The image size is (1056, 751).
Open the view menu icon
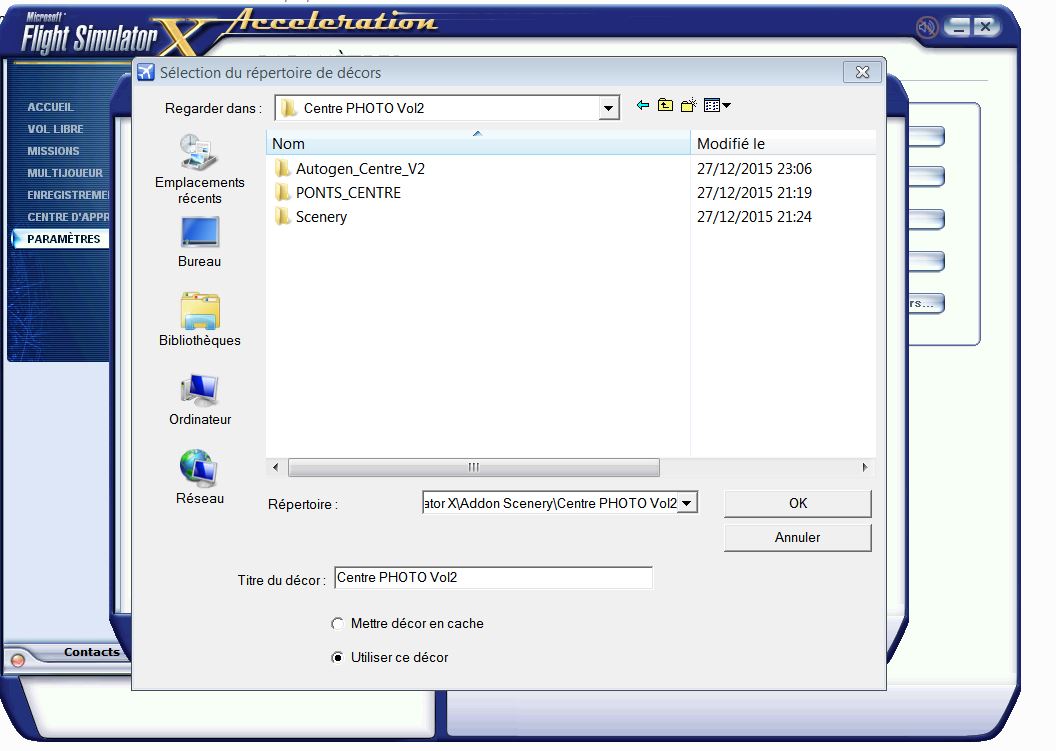[x=717, y=105]
